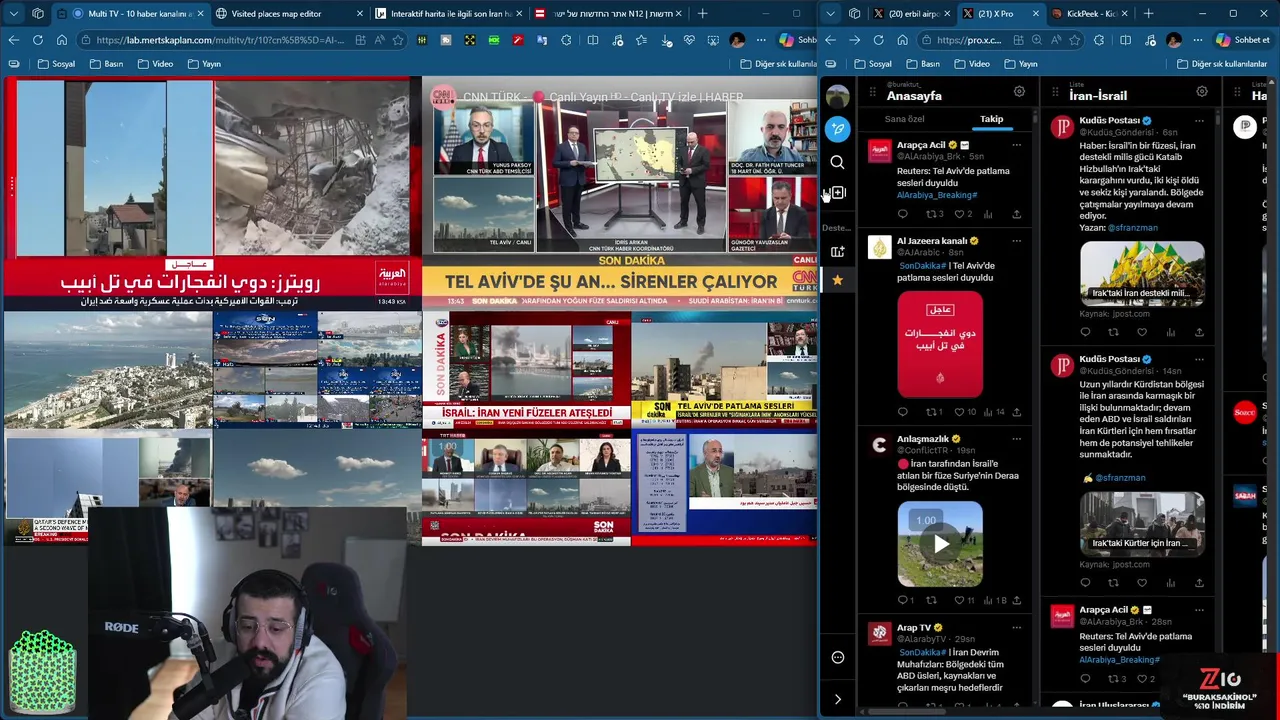This screenshot has width=1280, height=720.
Task: Reply to the first Arapça Acil post in Anasayfa
Action: (903, 214)
